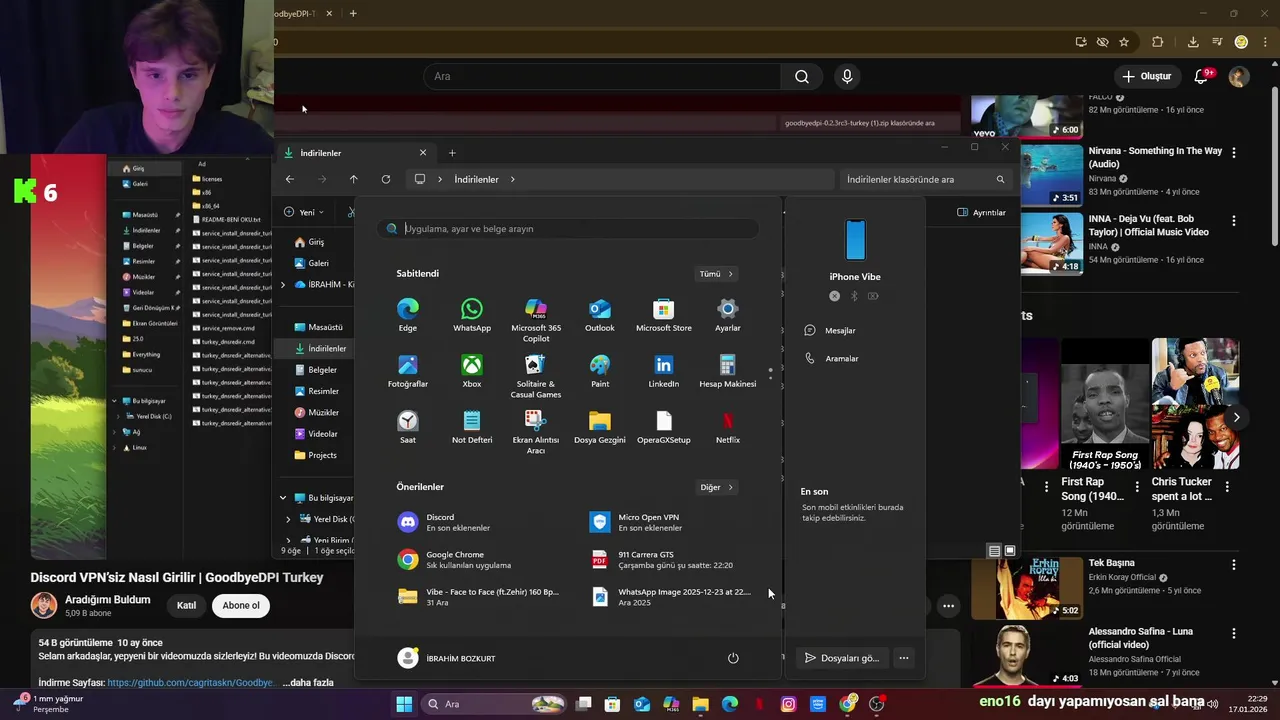Expand Bu bilgisayar tree node
Screen dimensions: 1280x720
click(283, 498)
